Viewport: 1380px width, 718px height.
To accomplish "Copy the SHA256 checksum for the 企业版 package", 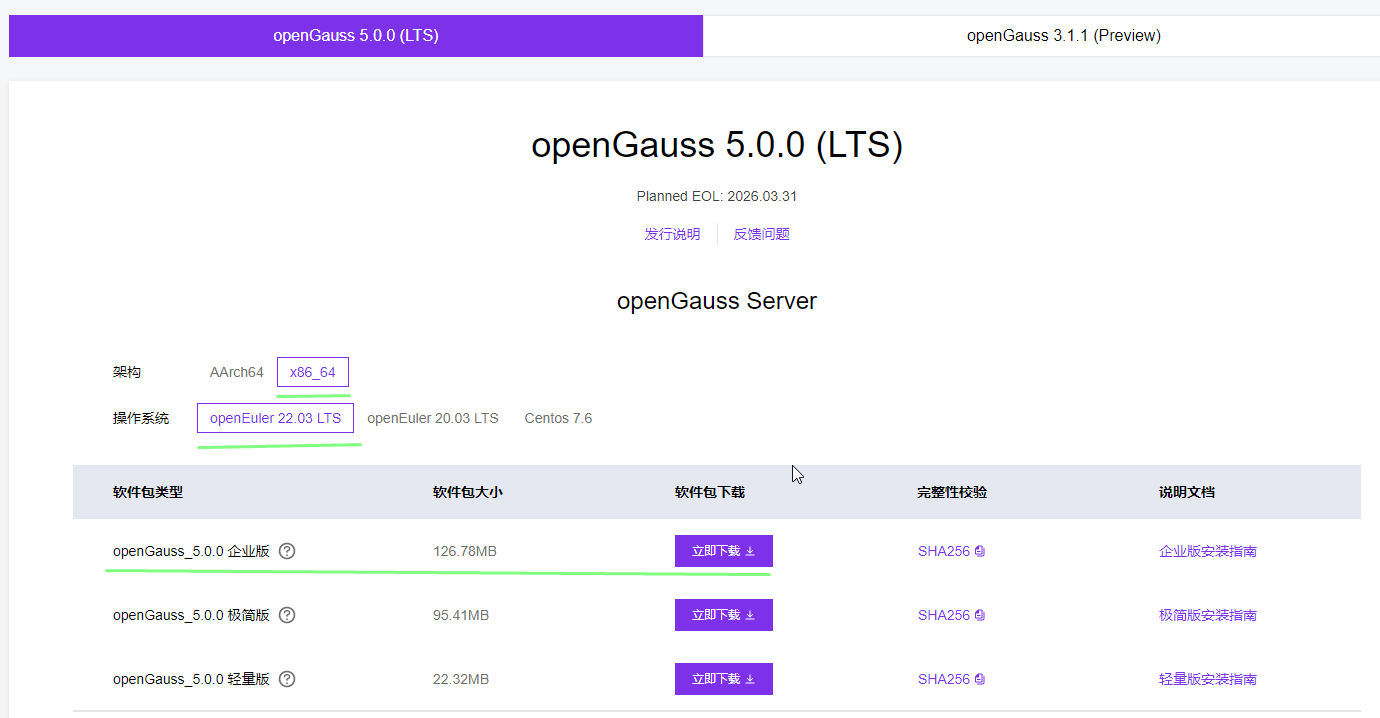I will coord(980,551).
